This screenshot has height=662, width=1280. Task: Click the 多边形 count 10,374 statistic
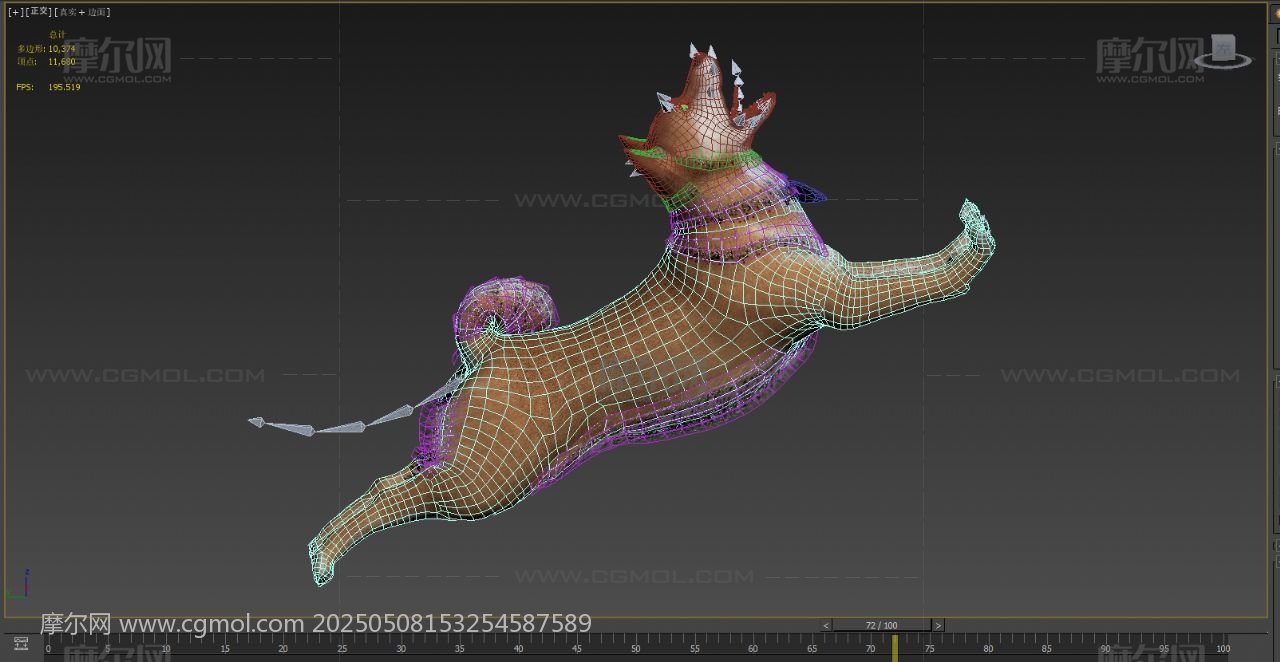coord(62,48)
